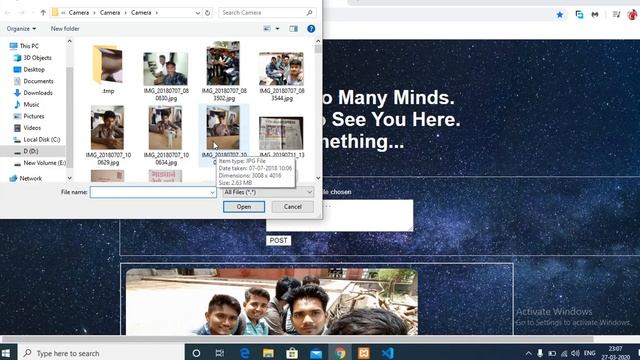Viewport: 640px width, 360px height.
Task: Open XAMPP from taskbar
Action: pyautogui.click(x=364, y=353)
